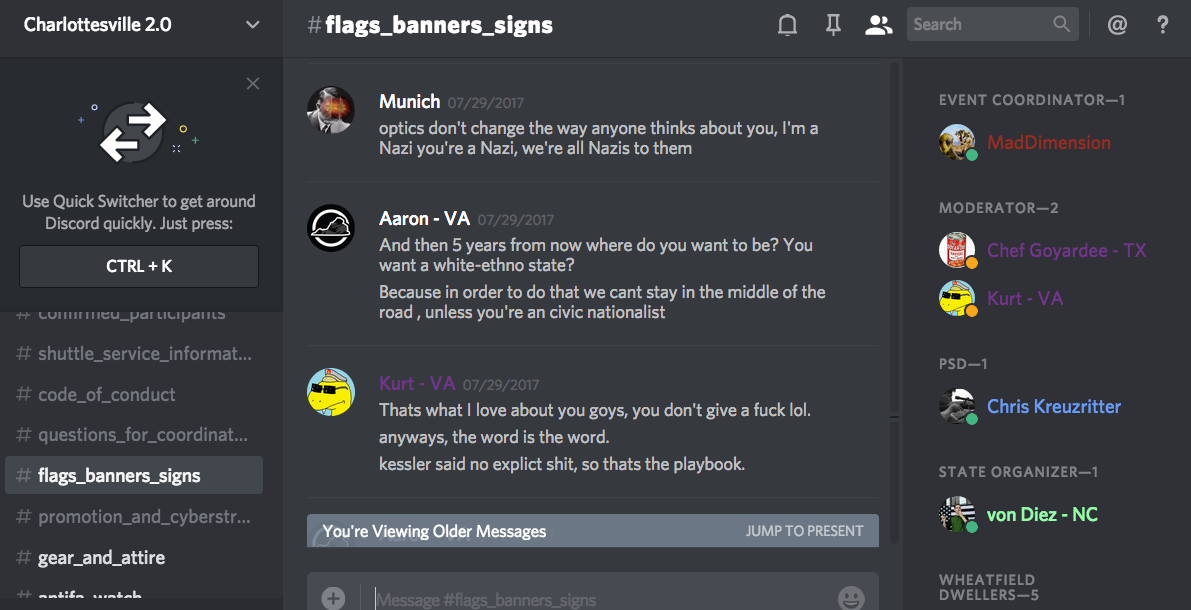Open the emoji picker
This screenshot has width=1191, height=610.
pyautogui.click(x=851, y=598)
